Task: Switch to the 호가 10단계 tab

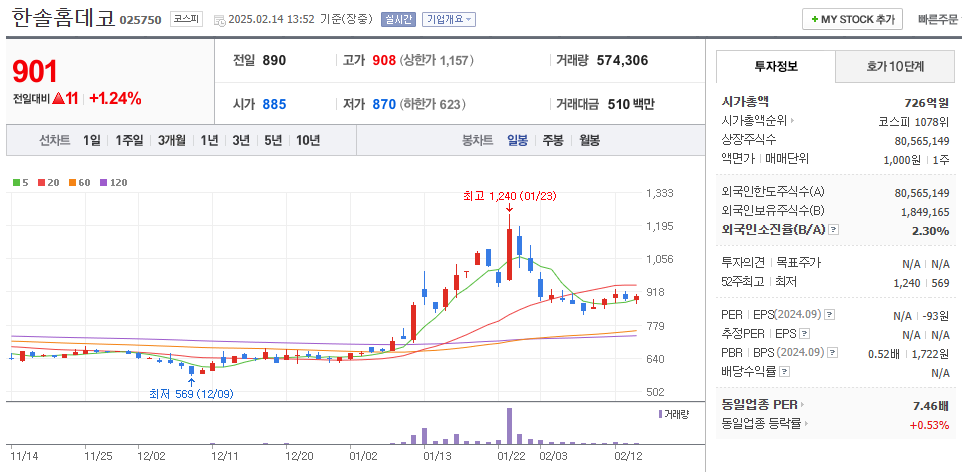Action: 895,66
